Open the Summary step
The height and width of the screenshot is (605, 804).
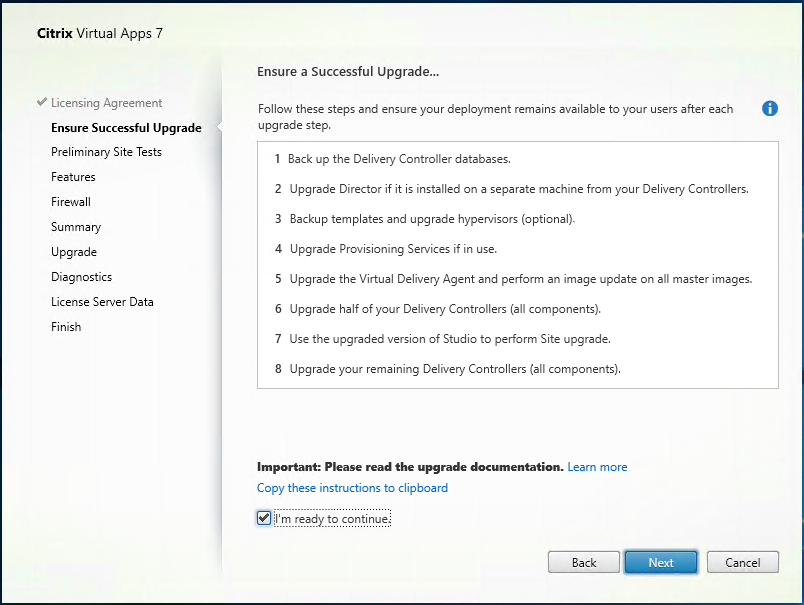[76, 227]
